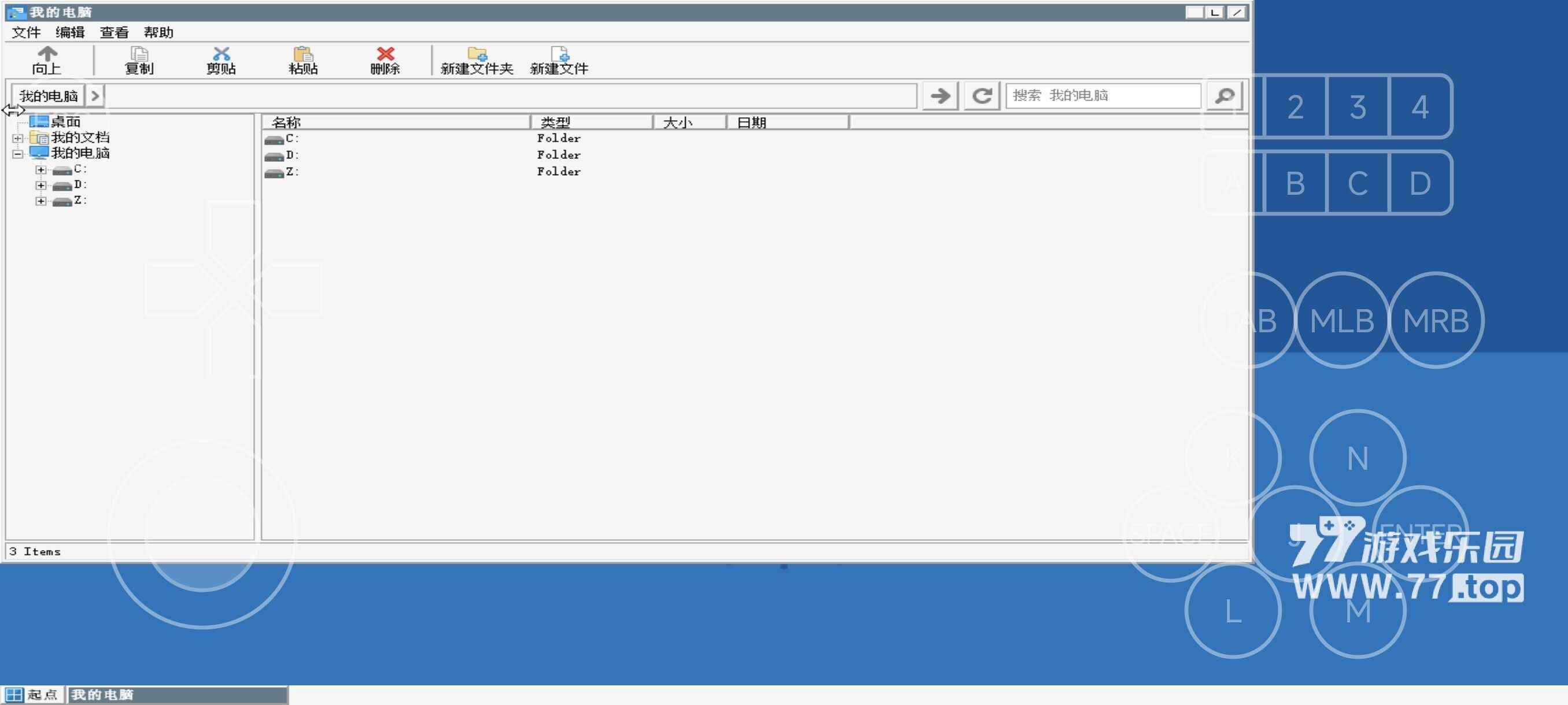The width and height of the screenshot is (1568, 705).
Task: Tap the MLB mouse-left overlay button
Action: 1342,320
